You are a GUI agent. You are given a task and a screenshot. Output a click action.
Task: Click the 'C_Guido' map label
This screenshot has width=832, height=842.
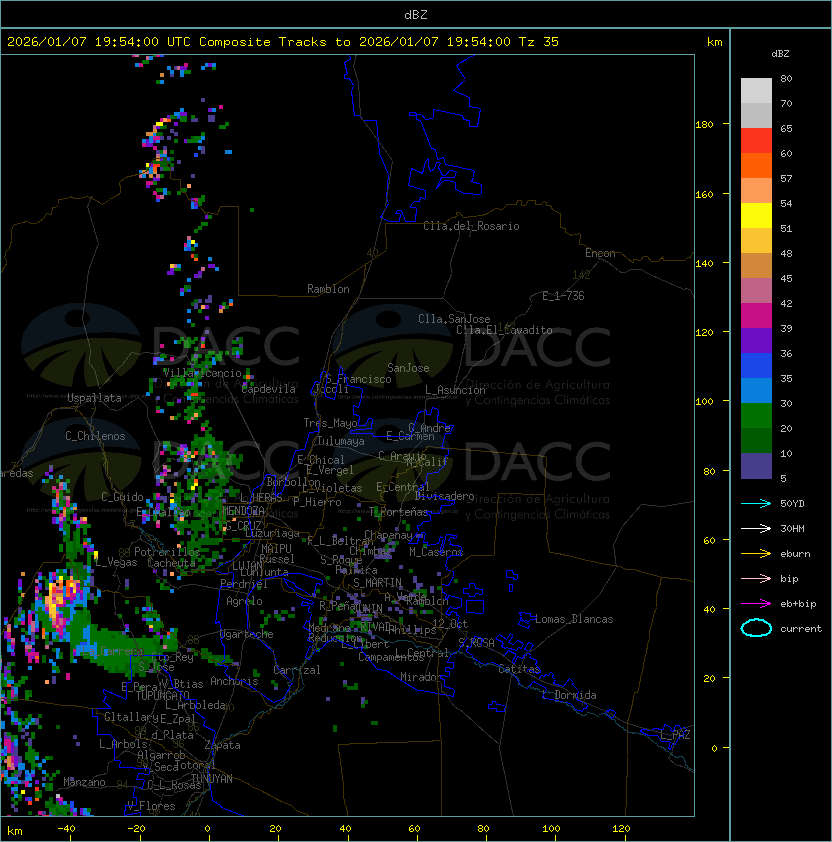click(x=122, y=497)
